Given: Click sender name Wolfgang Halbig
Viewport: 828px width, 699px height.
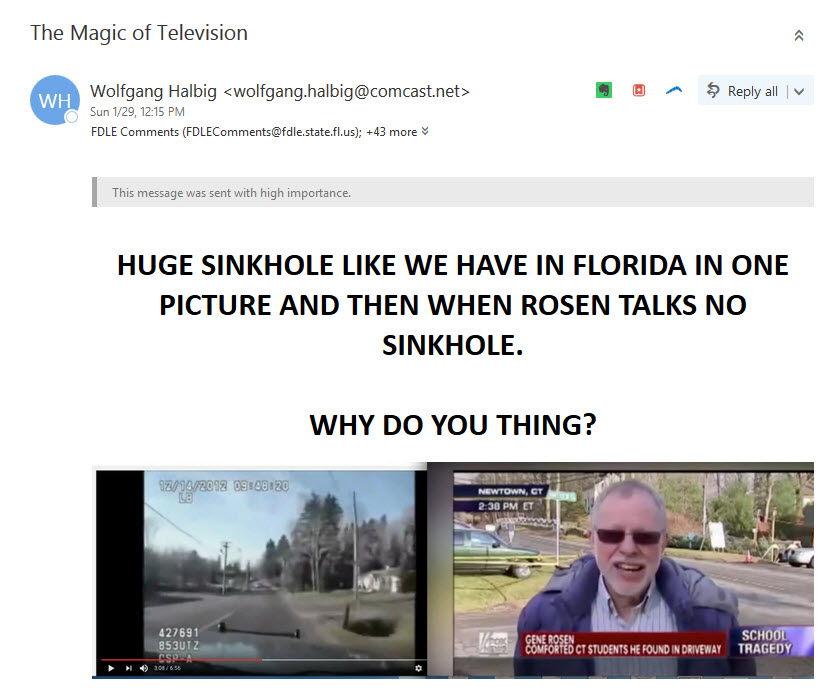Looking at the screenshot, I should point(154,91).
